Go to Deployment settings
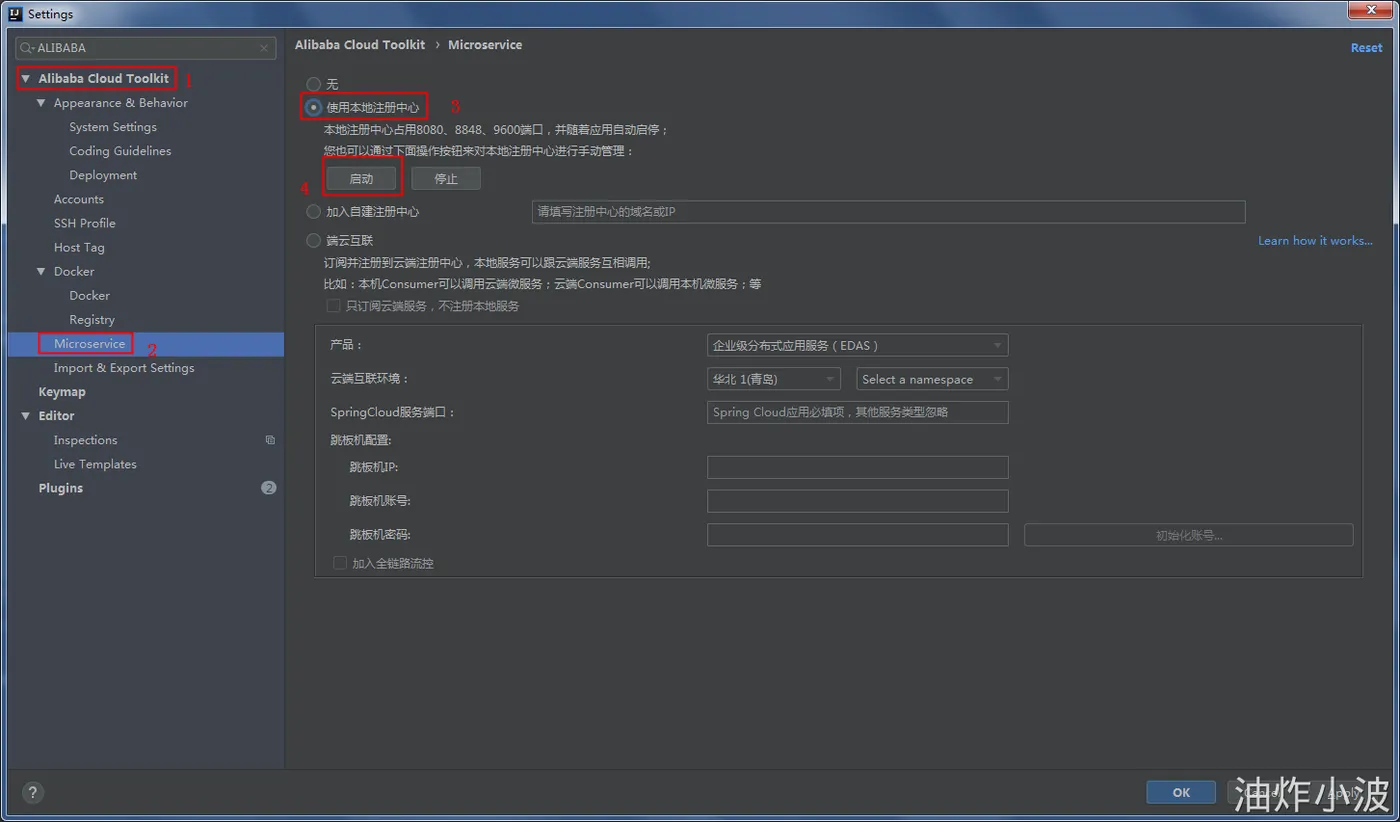 pos(103,175)
